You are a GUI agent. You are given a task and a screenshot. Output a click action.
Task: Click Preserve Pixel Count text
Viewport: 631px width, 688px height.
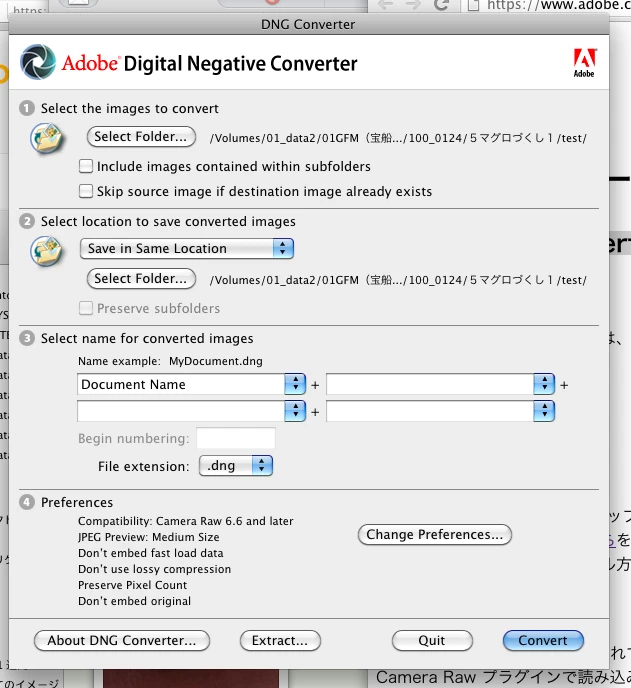point(133,585)
